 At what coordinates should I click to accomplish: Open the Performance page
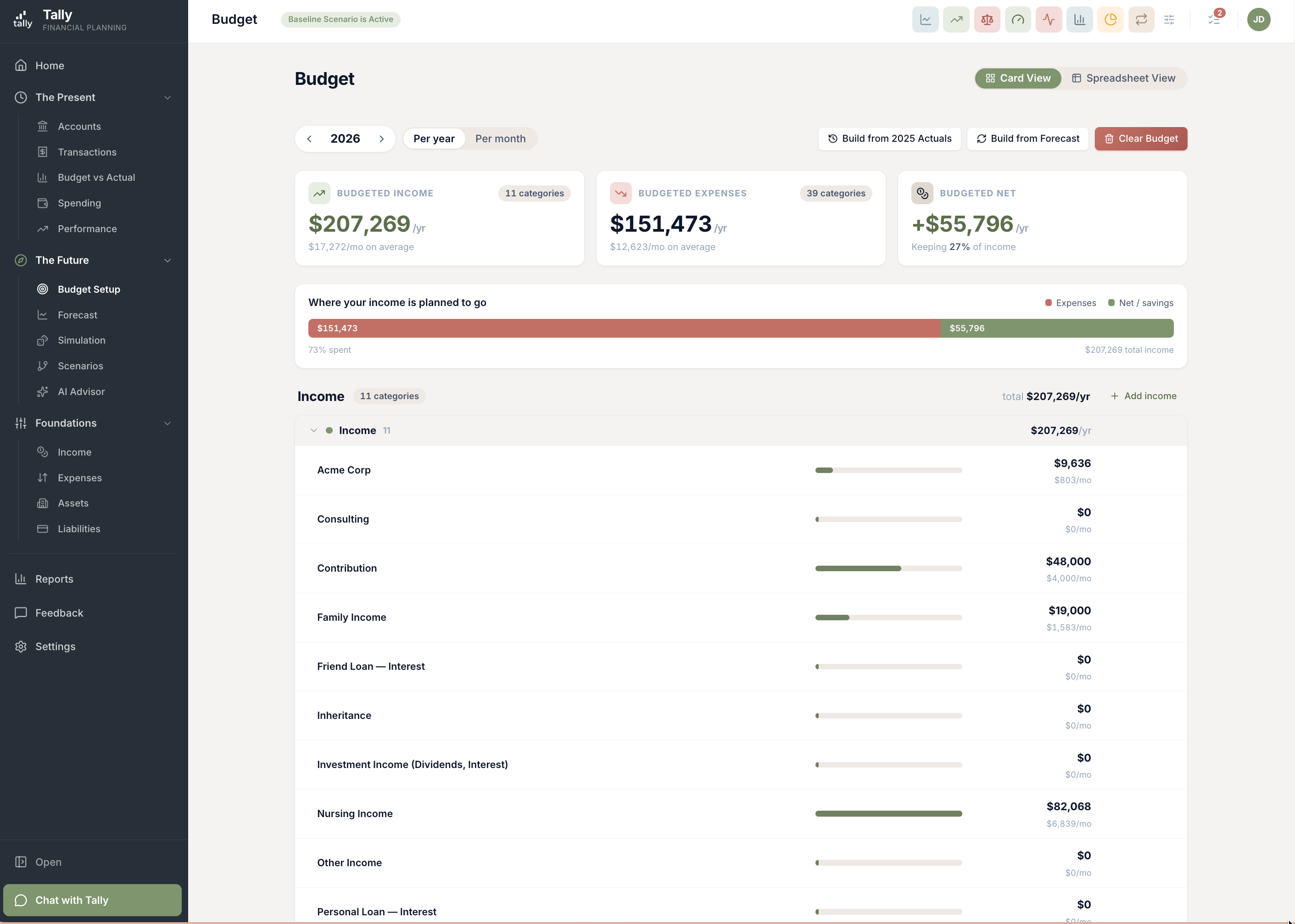(x=87, y=229)
